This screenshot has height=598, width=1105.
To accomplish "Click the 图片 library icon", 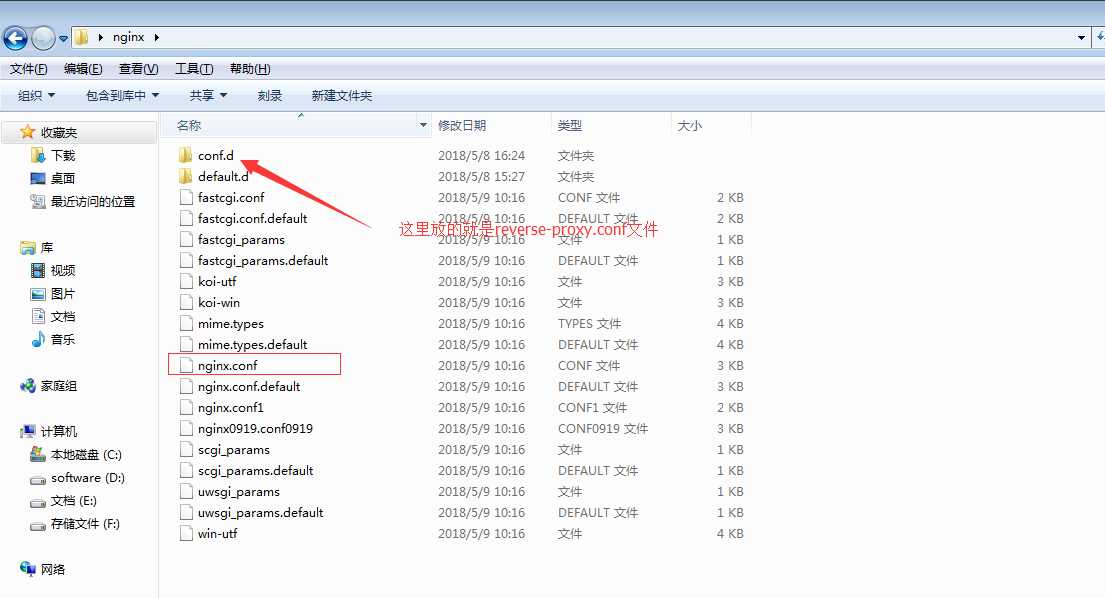I will 38,294.
